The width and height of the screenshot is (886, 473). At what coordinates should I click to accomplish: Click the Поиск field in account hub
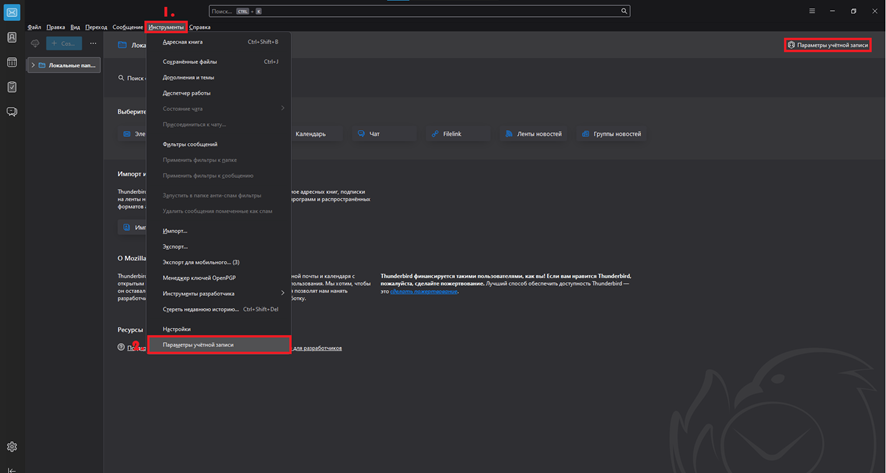(x=131, y=79)
